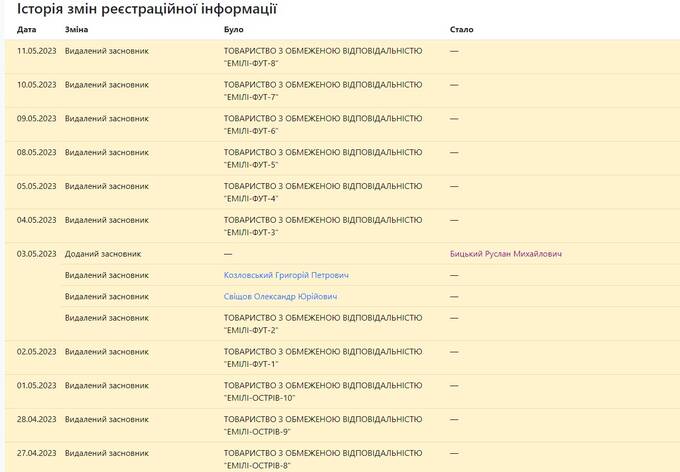Click the 09.05.2023 date cell
This screenshot has height=472, width=680.
click(36, 118)
